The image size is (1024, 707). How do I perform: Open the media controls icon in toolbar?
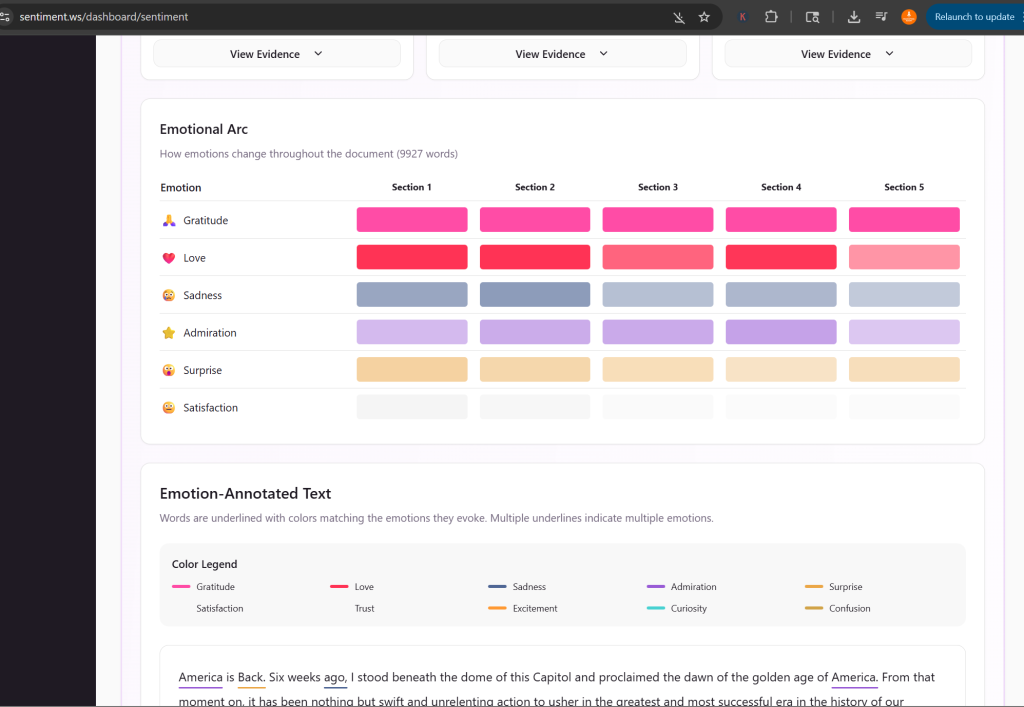881,17
